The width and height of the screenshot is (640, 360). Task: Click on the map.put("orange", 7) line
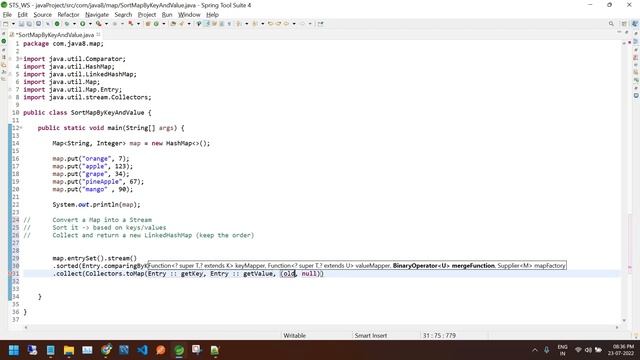tap(91, 158)
